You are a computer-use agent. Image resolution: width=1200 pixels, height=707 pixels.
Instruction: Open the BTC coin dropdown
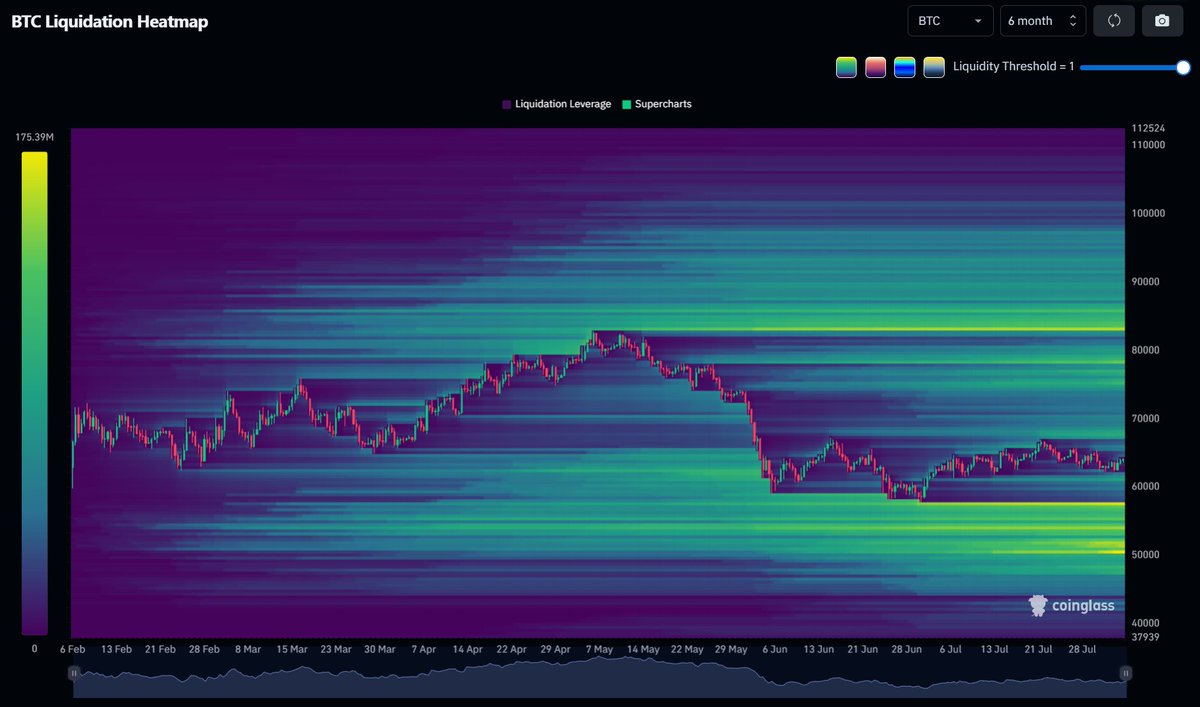950,21
